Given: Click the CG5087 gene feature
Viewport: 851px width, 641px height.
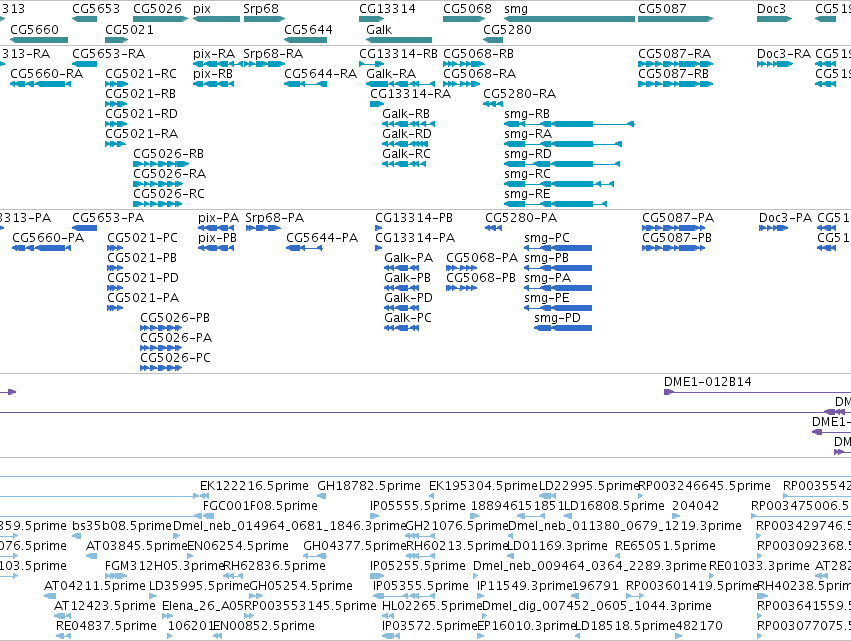Looking at the screenshot, I should 676,19.
